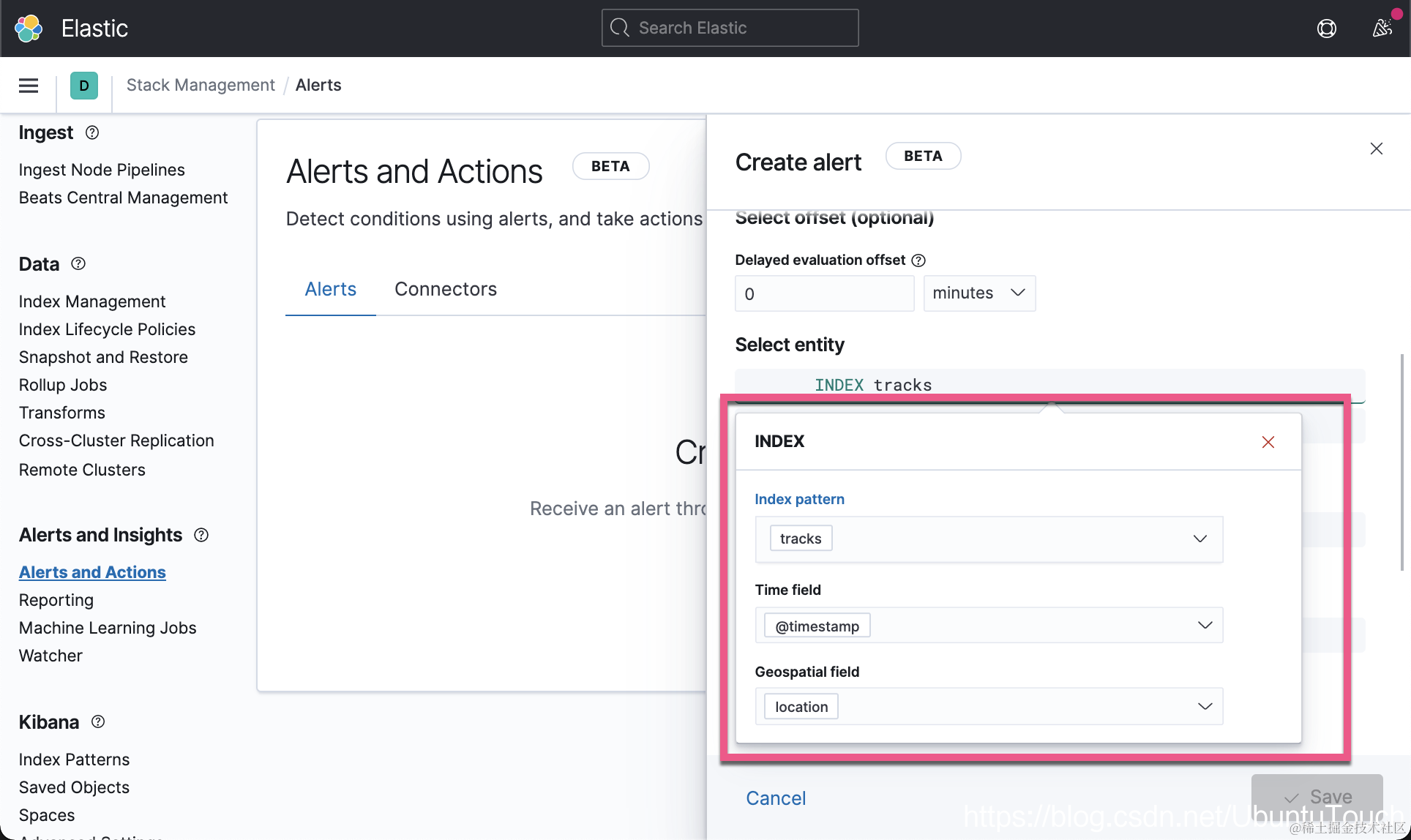Open the Geospatial field location dropdown
1411x840 pixels.
coord(1205,706)
